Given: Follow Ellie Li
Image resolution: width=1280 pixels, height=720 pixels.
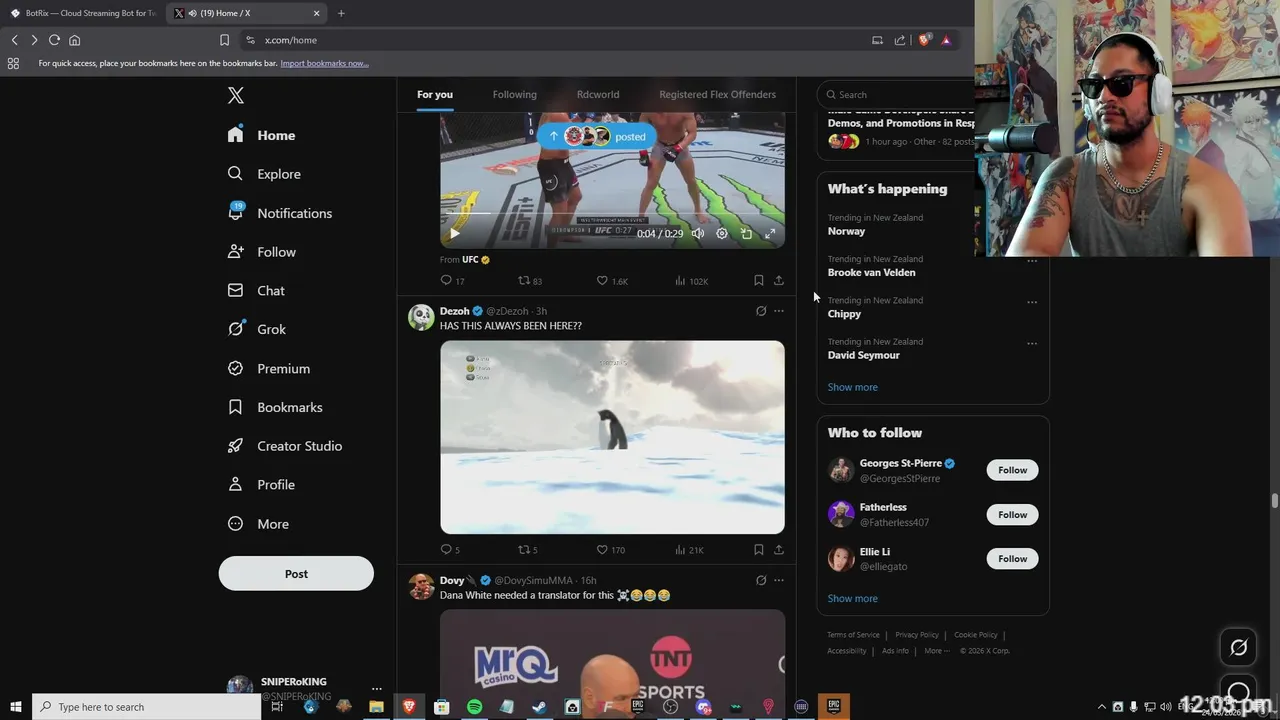Looking at the screenshot, I should coord(1012,558).
